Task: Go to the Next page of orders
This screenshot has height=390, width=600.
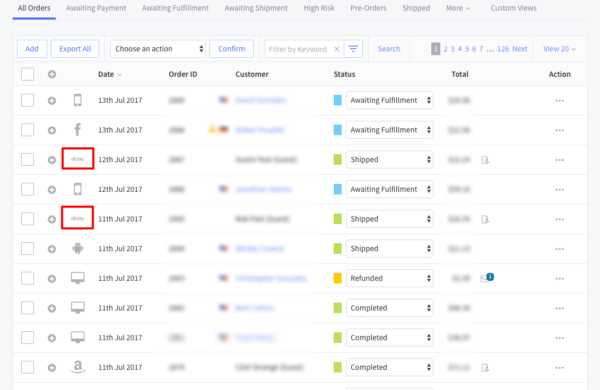Action: (520, 49)
